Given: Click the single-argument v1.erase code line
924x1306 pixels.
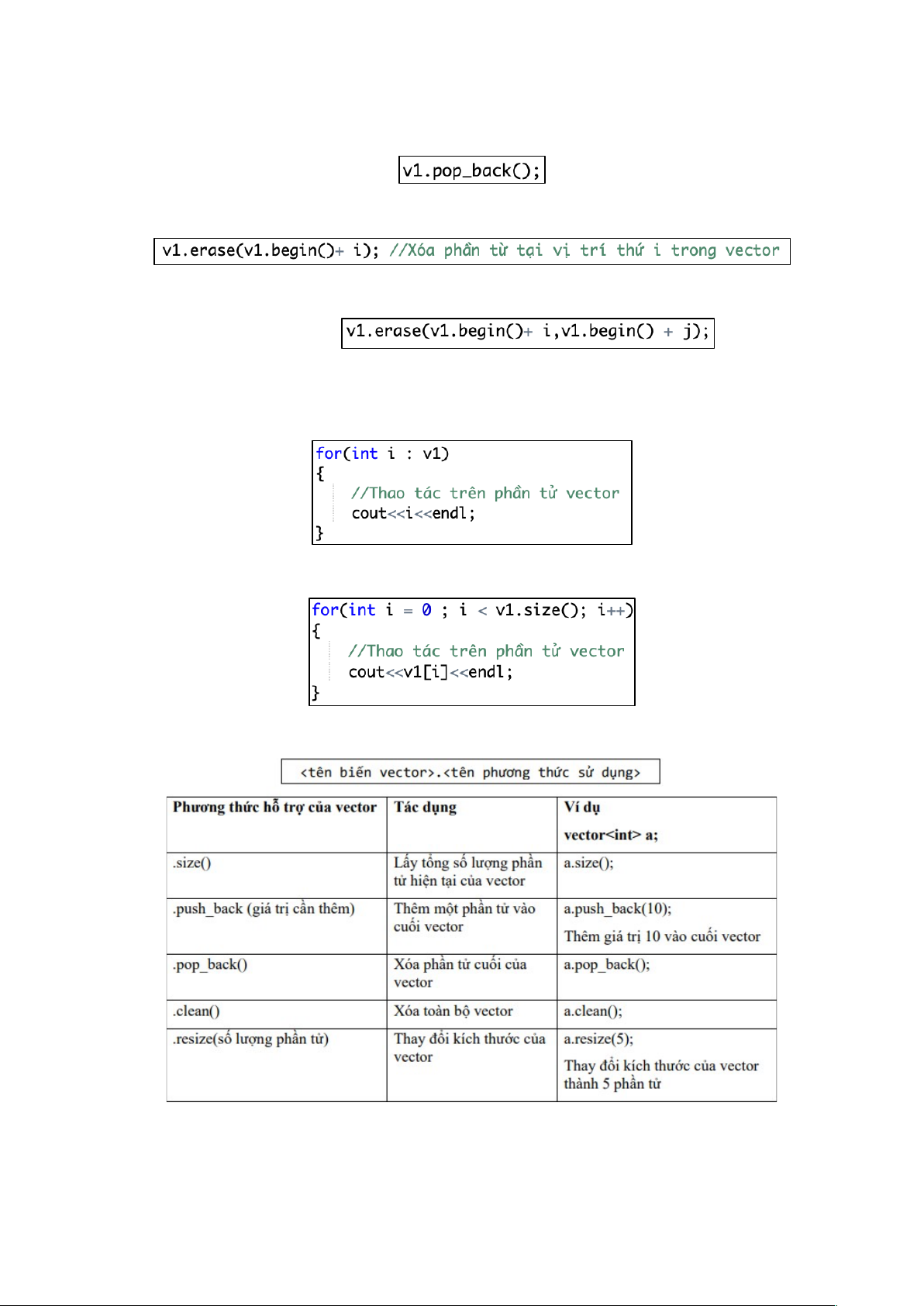Looking at the screenshot, I should point(270,250).
